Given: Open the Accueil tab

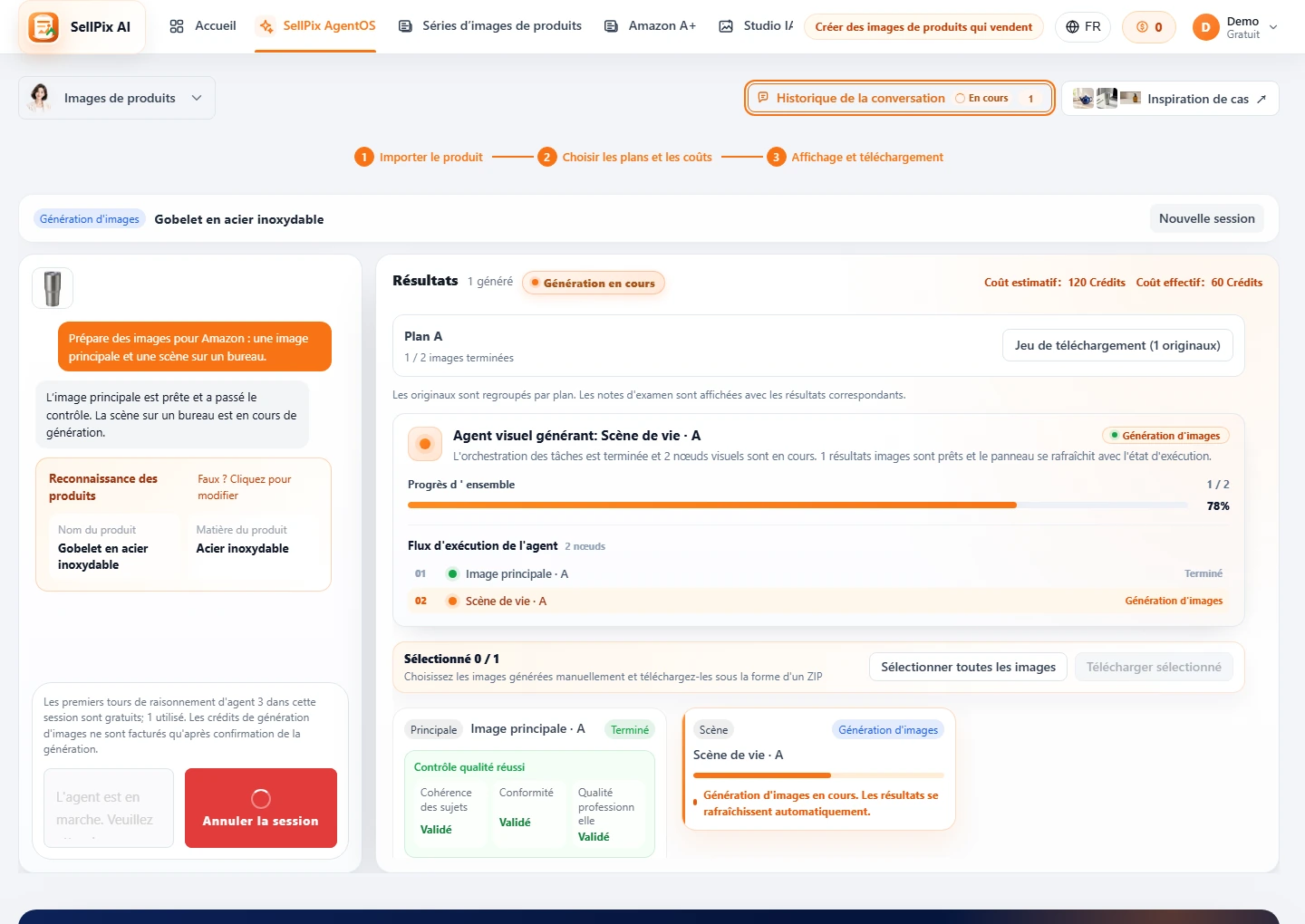Looking at the screenshot, I should (x=203, y=26).
